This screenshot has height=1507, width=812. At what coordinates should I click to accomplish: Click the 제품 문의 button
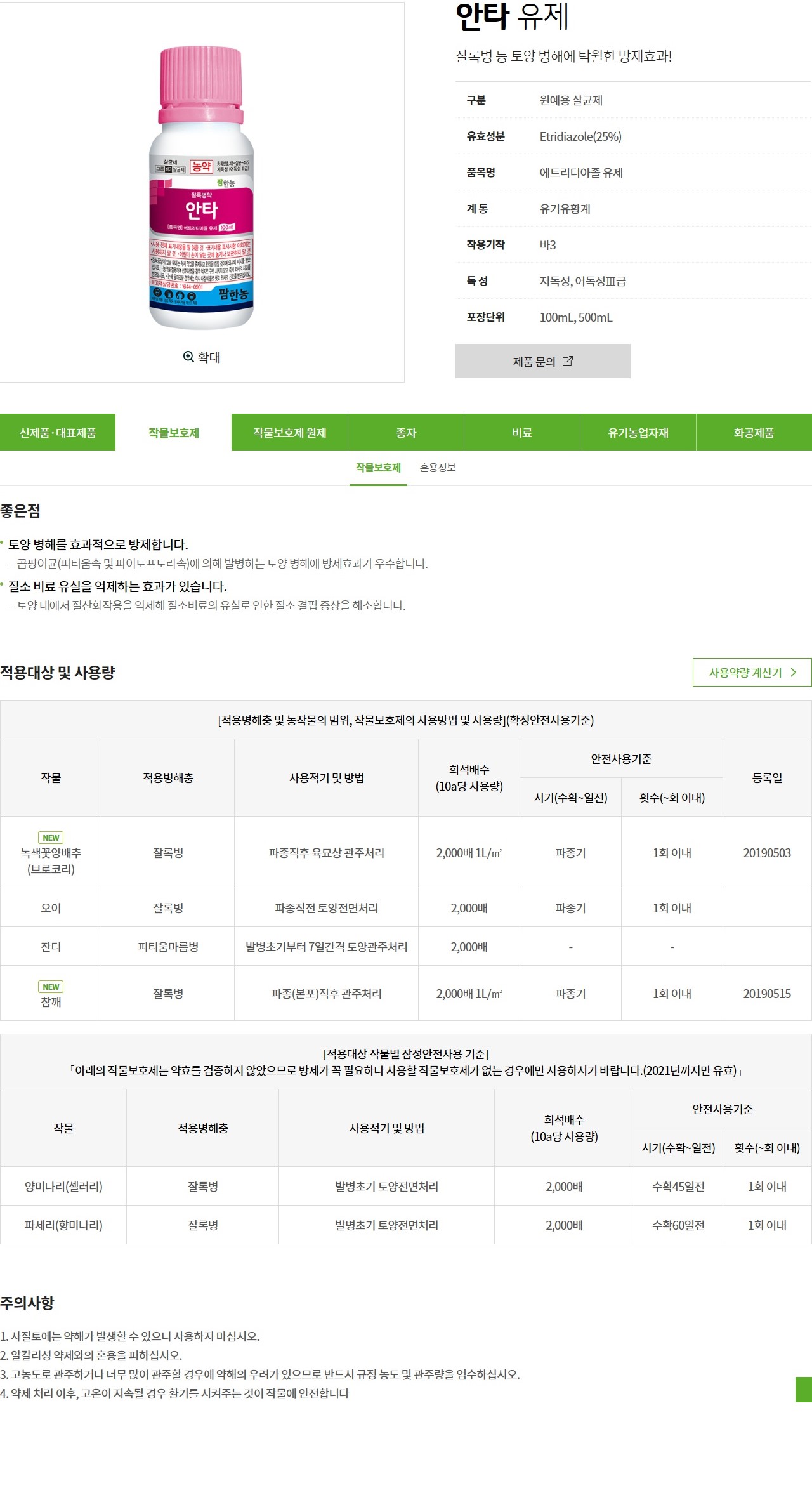[543, 361]
